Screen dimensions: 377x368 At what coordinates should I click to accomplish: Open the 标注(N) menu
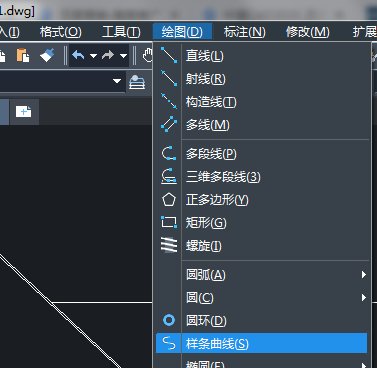pyautogui.click(x=245, y=32)
